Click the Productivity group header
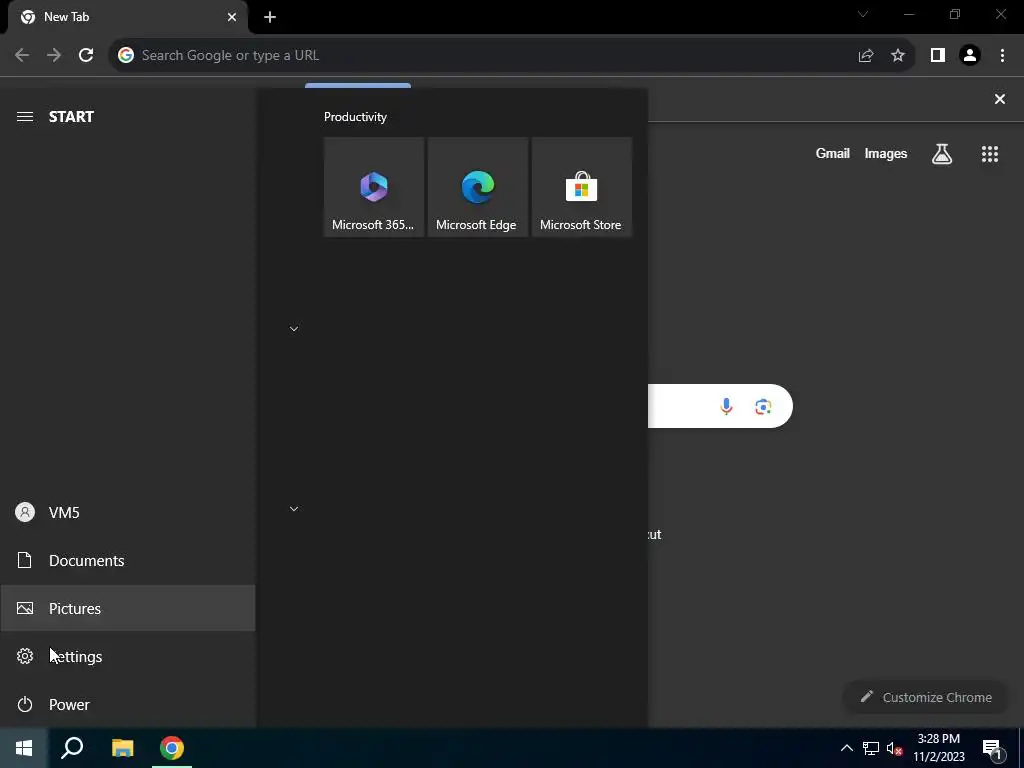Image resolution: width=1024 pixels, height=768 pixels. click(355, 117)
